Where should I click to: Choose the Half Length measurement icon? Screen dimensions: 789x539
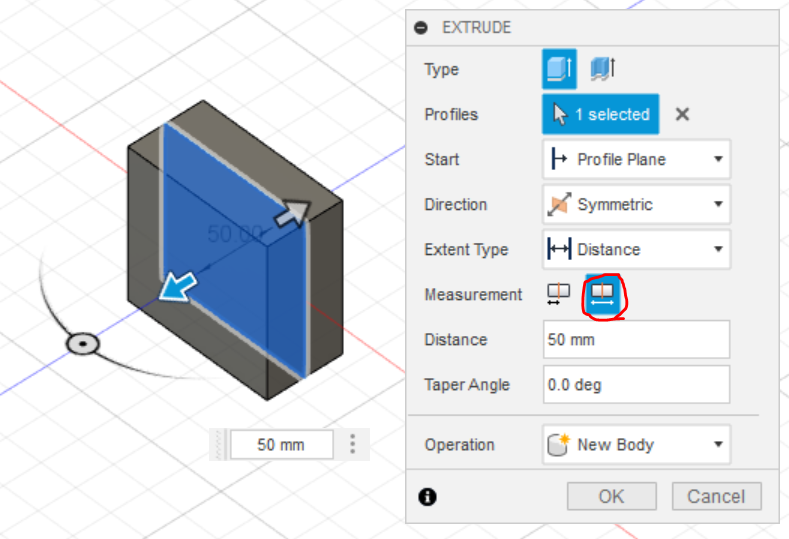point(558,294)
